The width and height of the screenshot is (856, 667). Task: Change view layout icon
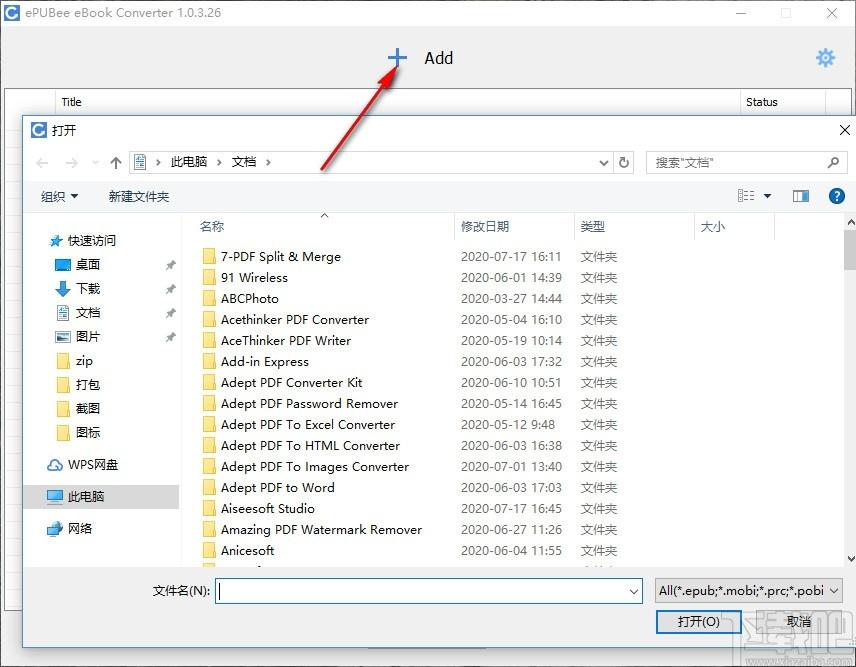746,195
